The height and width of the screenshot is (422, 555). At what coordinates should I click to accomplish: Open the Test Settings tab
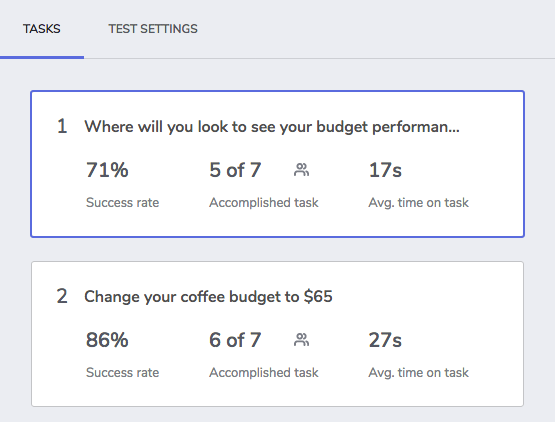[153, 29]
